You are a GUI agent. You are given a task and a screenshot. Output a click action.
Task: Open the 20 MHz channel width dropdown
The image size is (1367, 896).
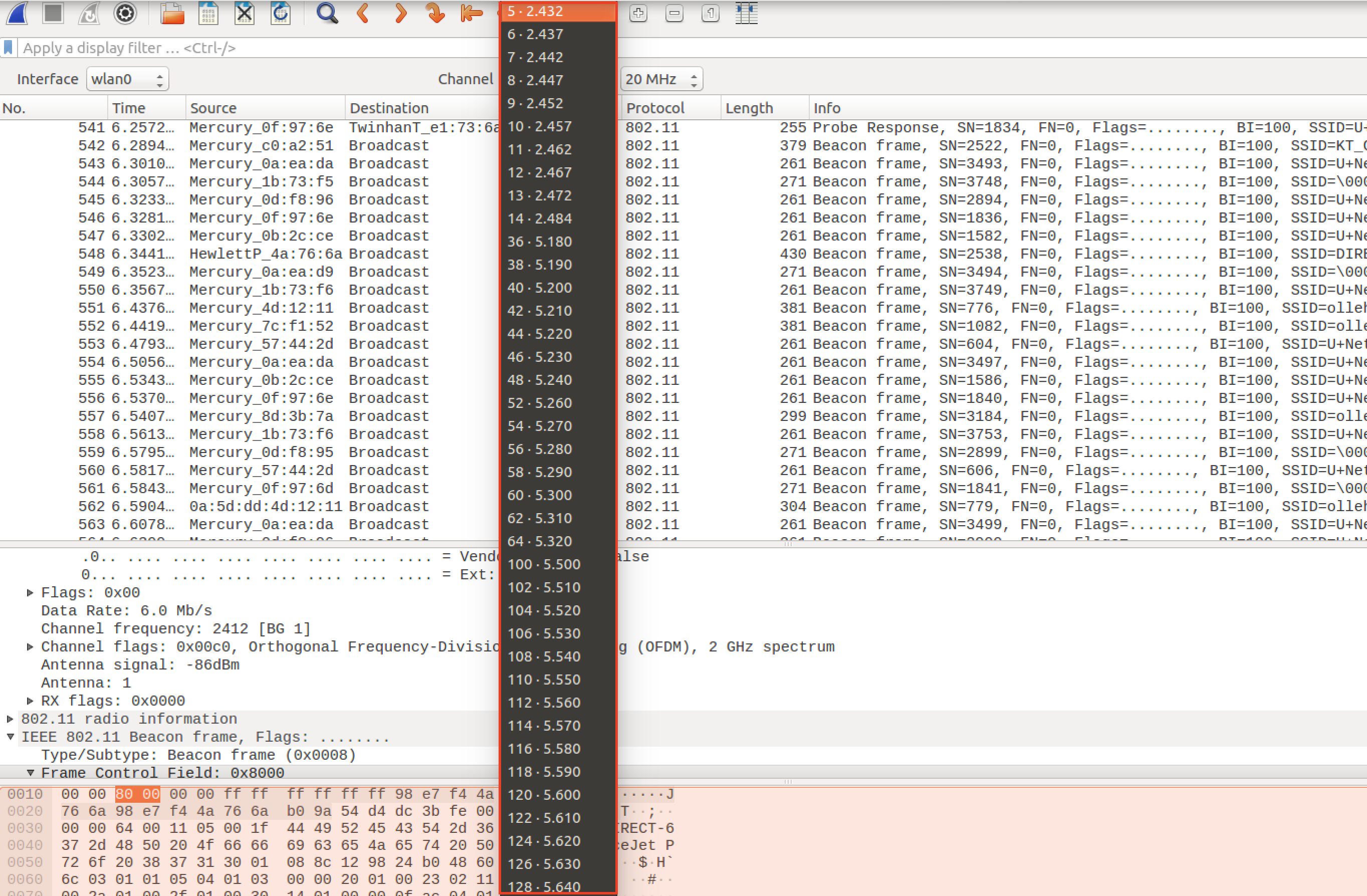[x=661, y=79]
